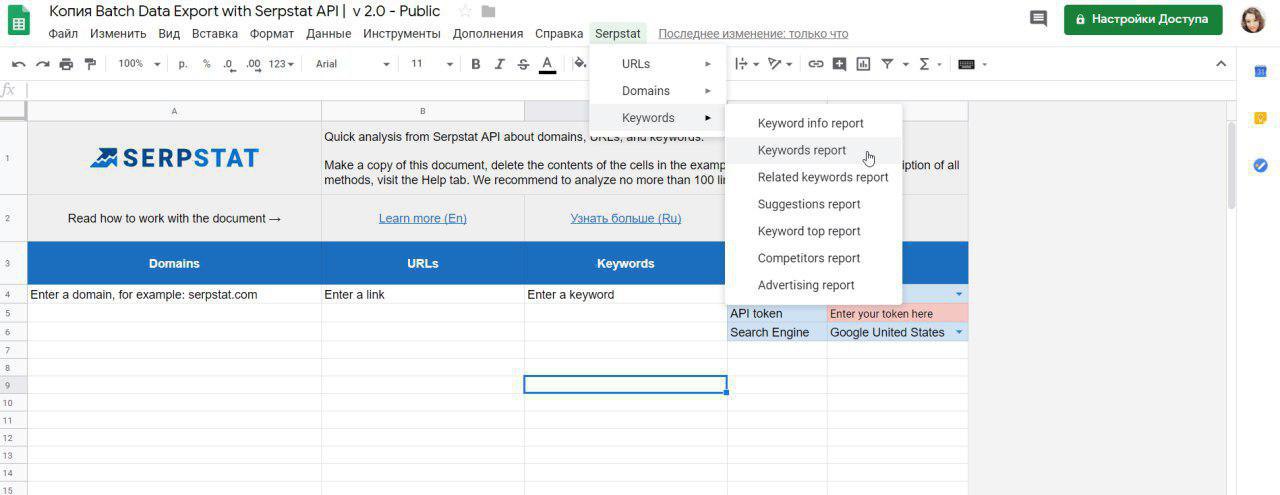Open the Learn more (En) link
This screenshot has width=1280, height=495.
coord(422,218)
